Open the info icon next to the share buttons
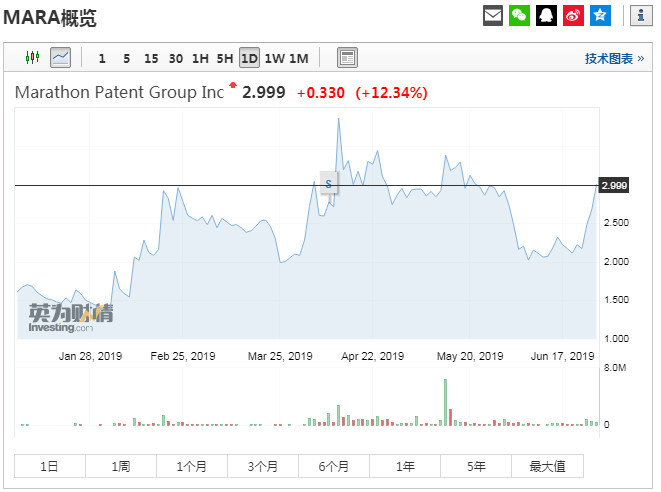This screenshot has width=661, height=492. pos(641,16)
